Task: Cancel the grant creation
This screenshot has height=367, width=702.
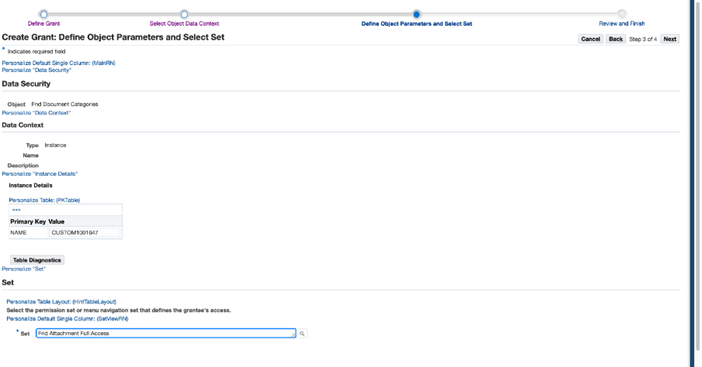Action: click(591, 39)
